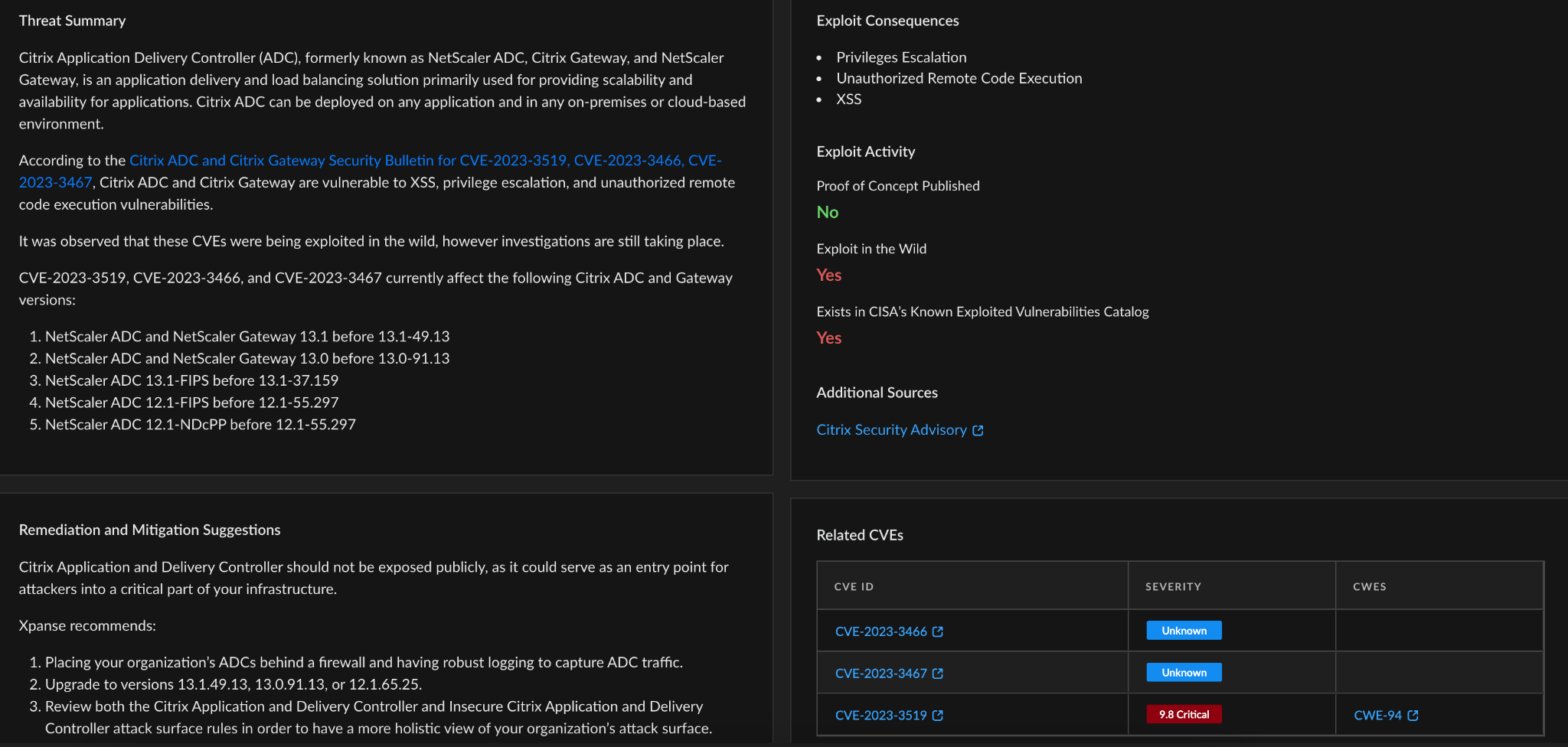
Task: Open CVE-2023-3466 link
Action: (880, 631)
